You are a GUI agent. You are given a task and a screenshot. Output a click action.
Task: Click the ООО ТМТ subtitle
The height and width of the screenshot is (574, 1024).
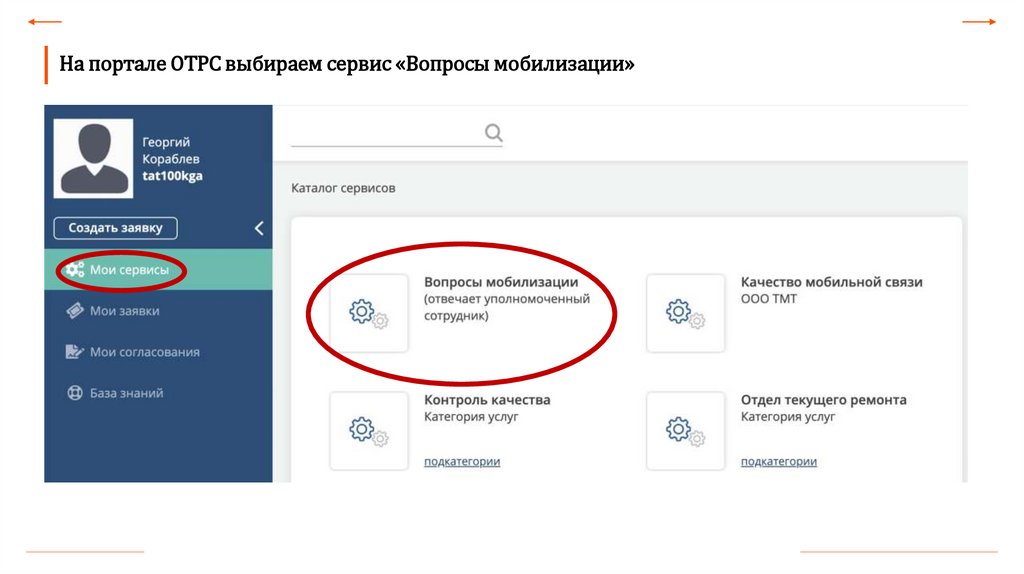(x=769, y=299)
